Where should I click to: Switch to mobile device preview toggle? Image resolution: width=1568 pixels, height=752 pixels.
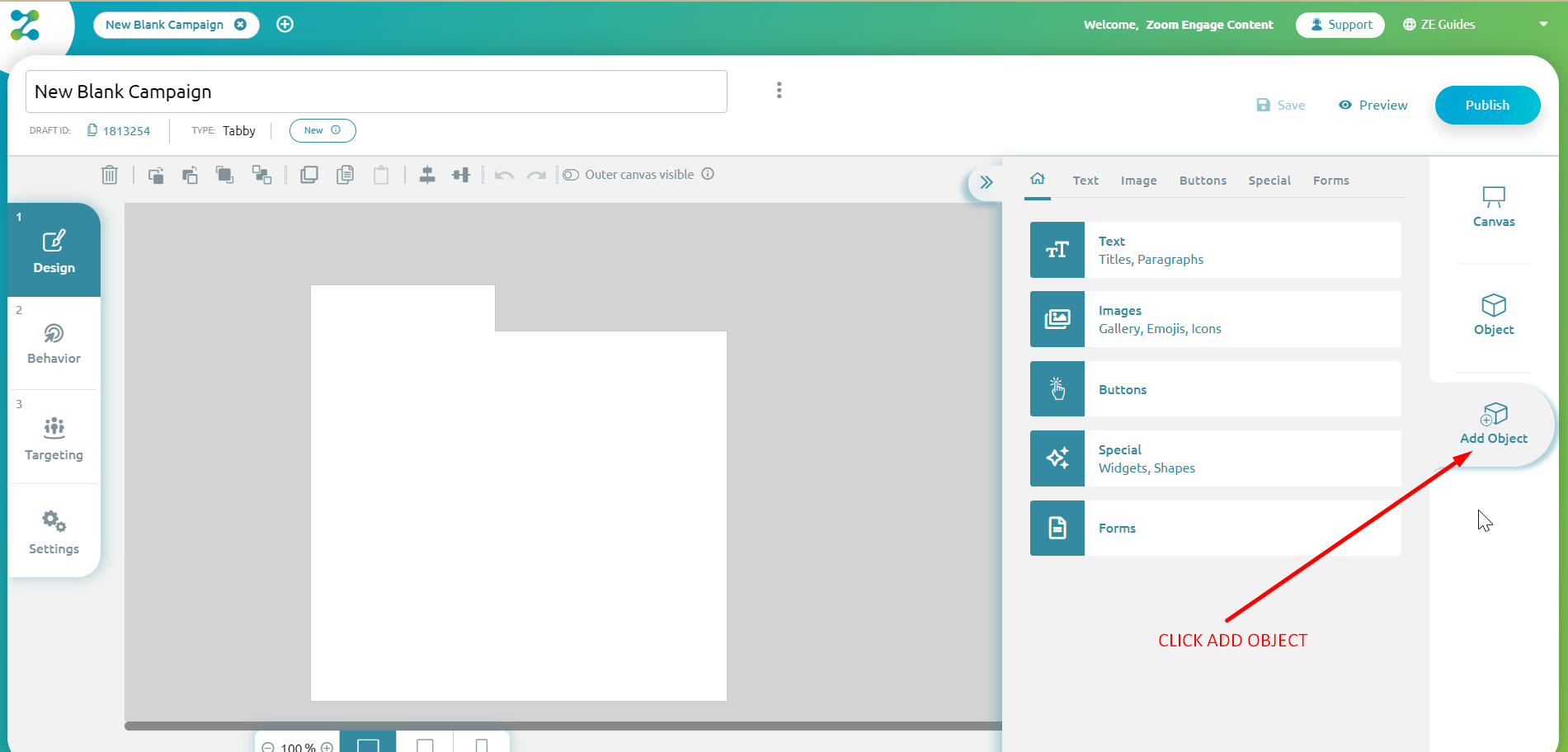(x=481, y=744)
